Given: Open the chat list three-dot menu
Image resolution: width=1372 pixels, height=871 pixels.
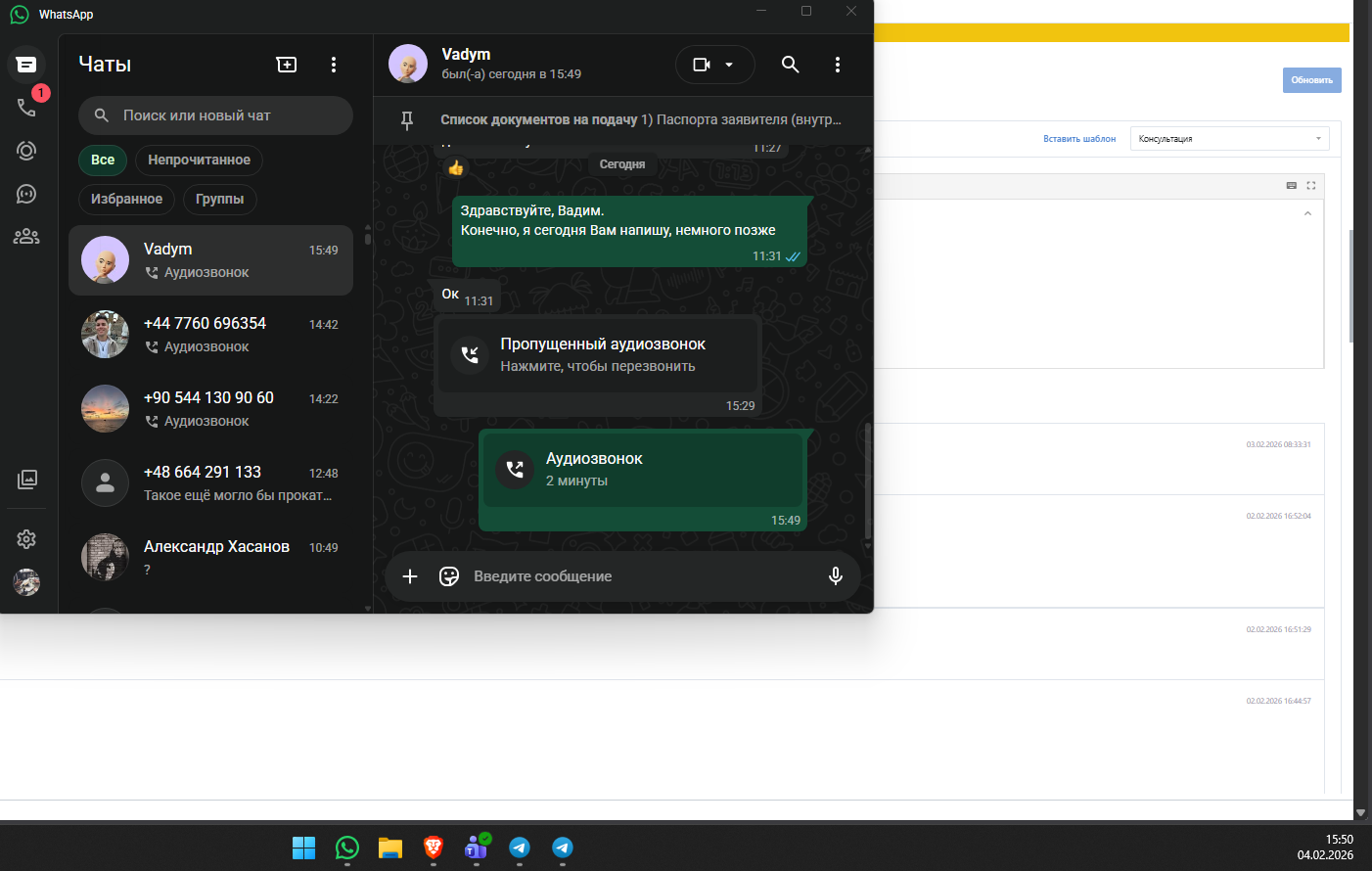Looking at the screenshot, I should (334, 65).
